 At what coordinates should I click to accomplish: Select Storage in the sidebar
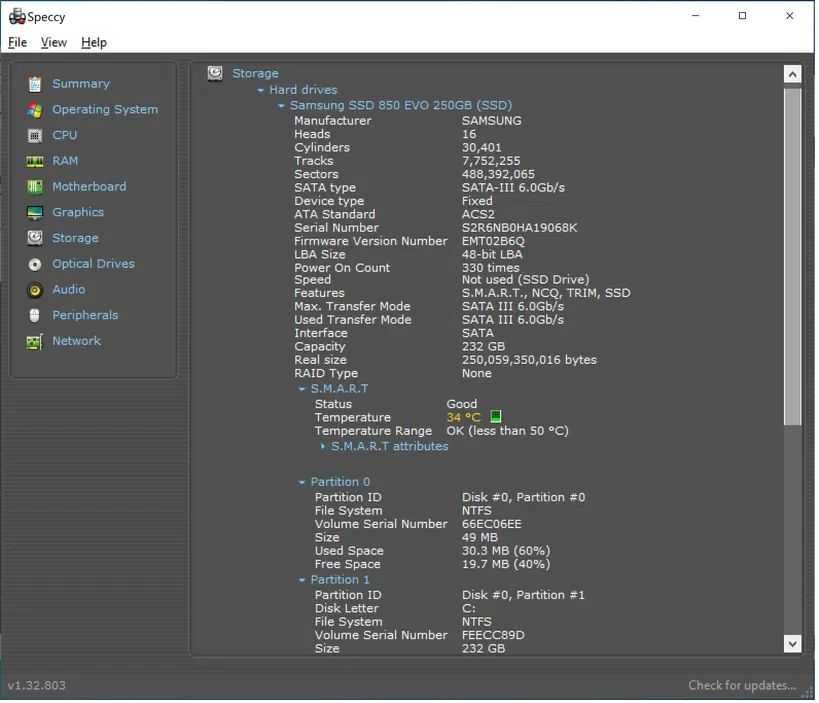pos(75,238)
